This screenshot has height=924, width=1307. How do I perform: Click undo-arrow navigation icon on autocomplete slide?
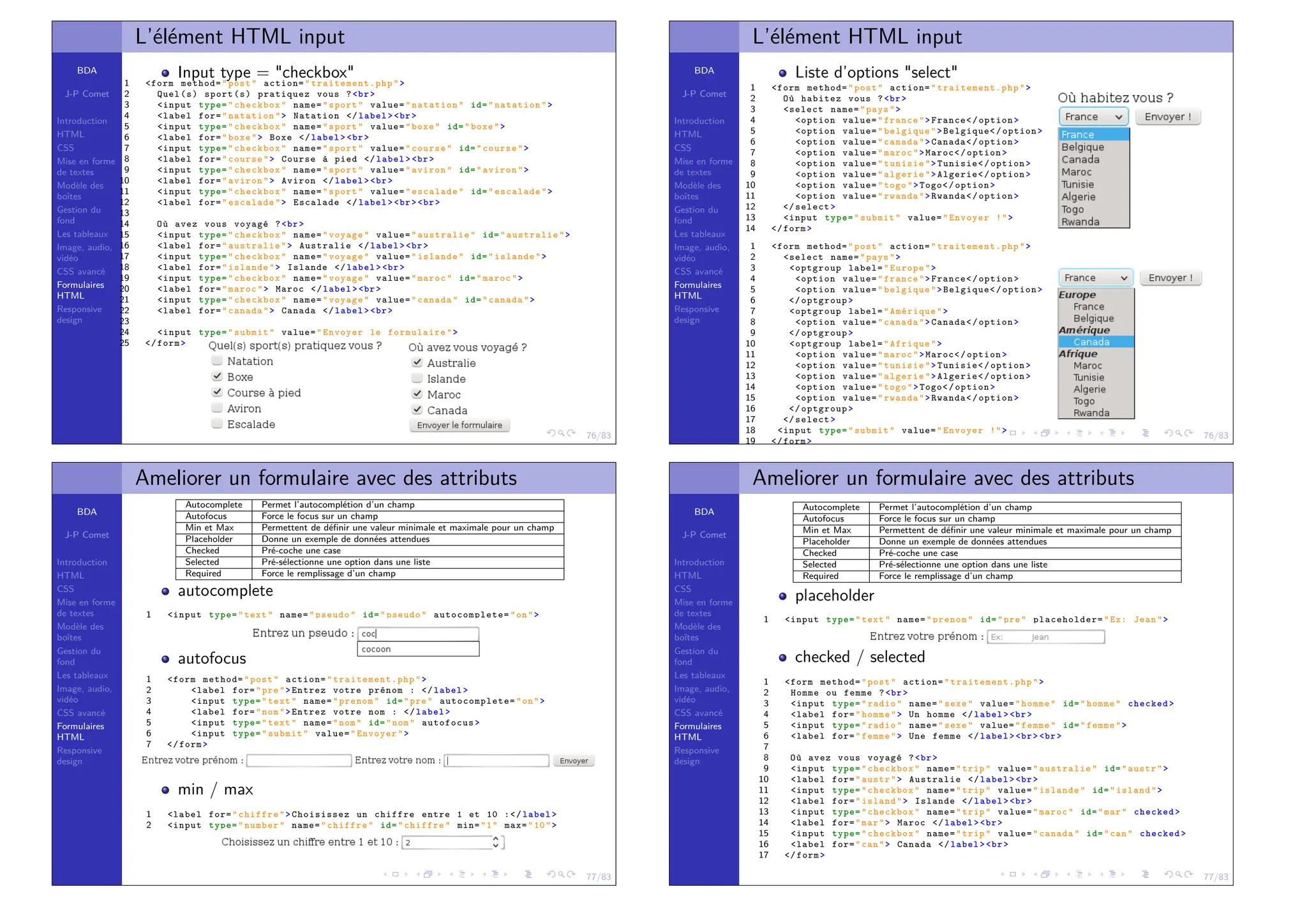(551, 874)
